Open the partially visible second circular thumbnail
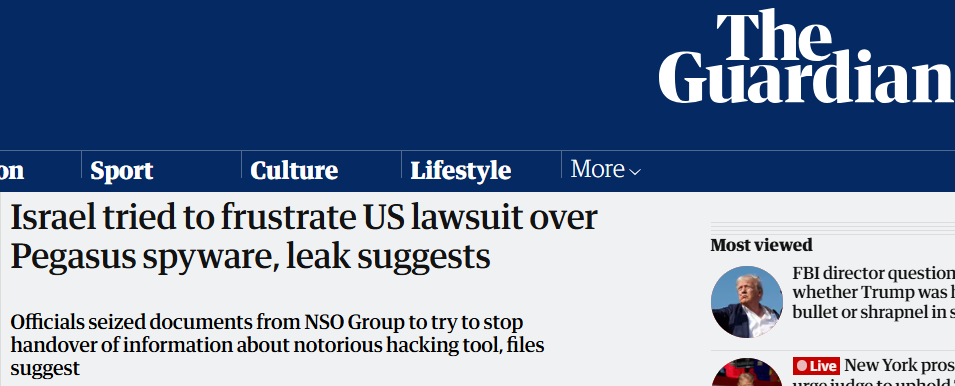 point(747,372)
